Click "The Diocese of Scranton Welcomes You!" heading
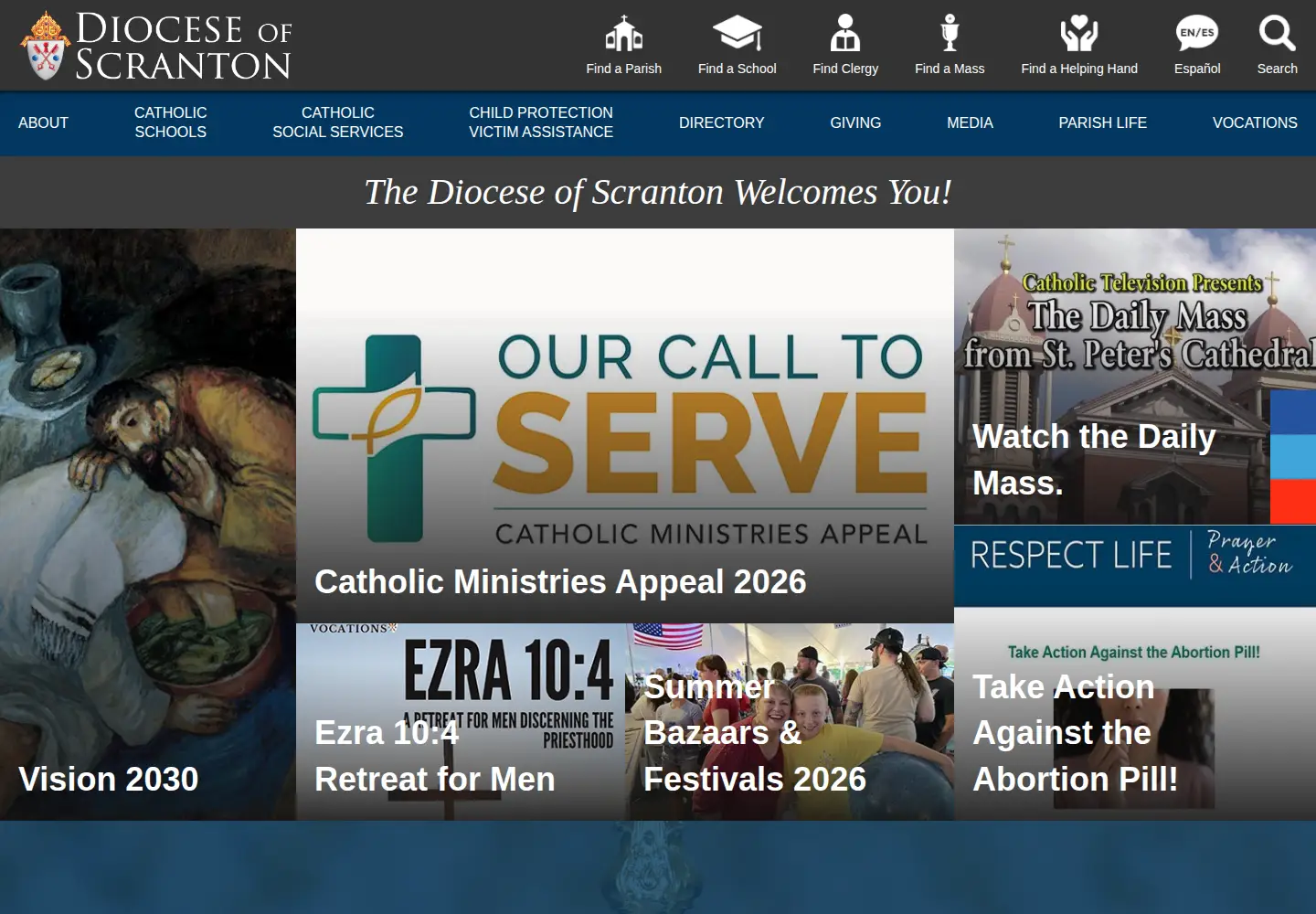 click(x=658, y=193)
